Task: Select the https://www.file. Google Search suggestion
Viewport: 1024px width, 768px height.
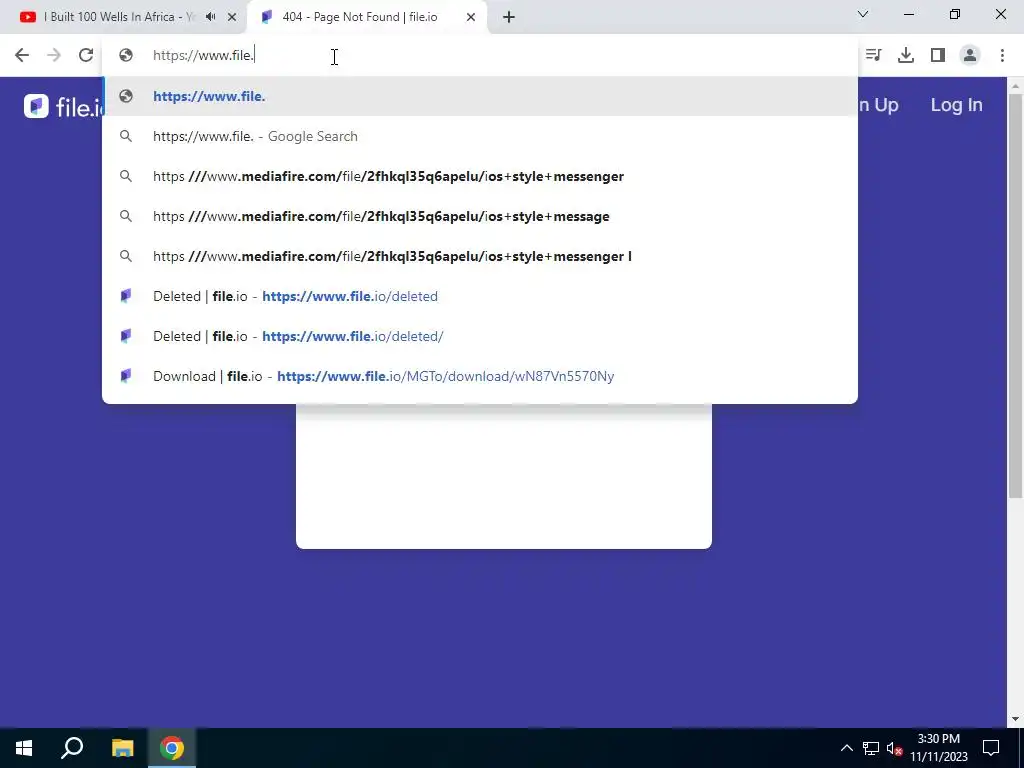Action: (480, 136)
